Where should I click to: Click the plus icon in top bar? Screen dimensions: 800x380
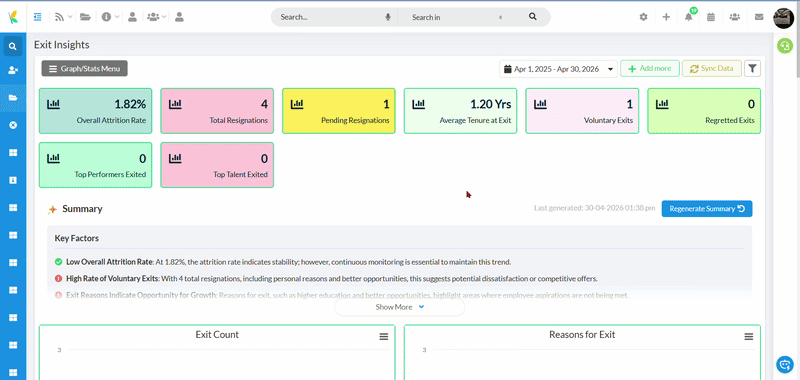click(x=666, y=17)
